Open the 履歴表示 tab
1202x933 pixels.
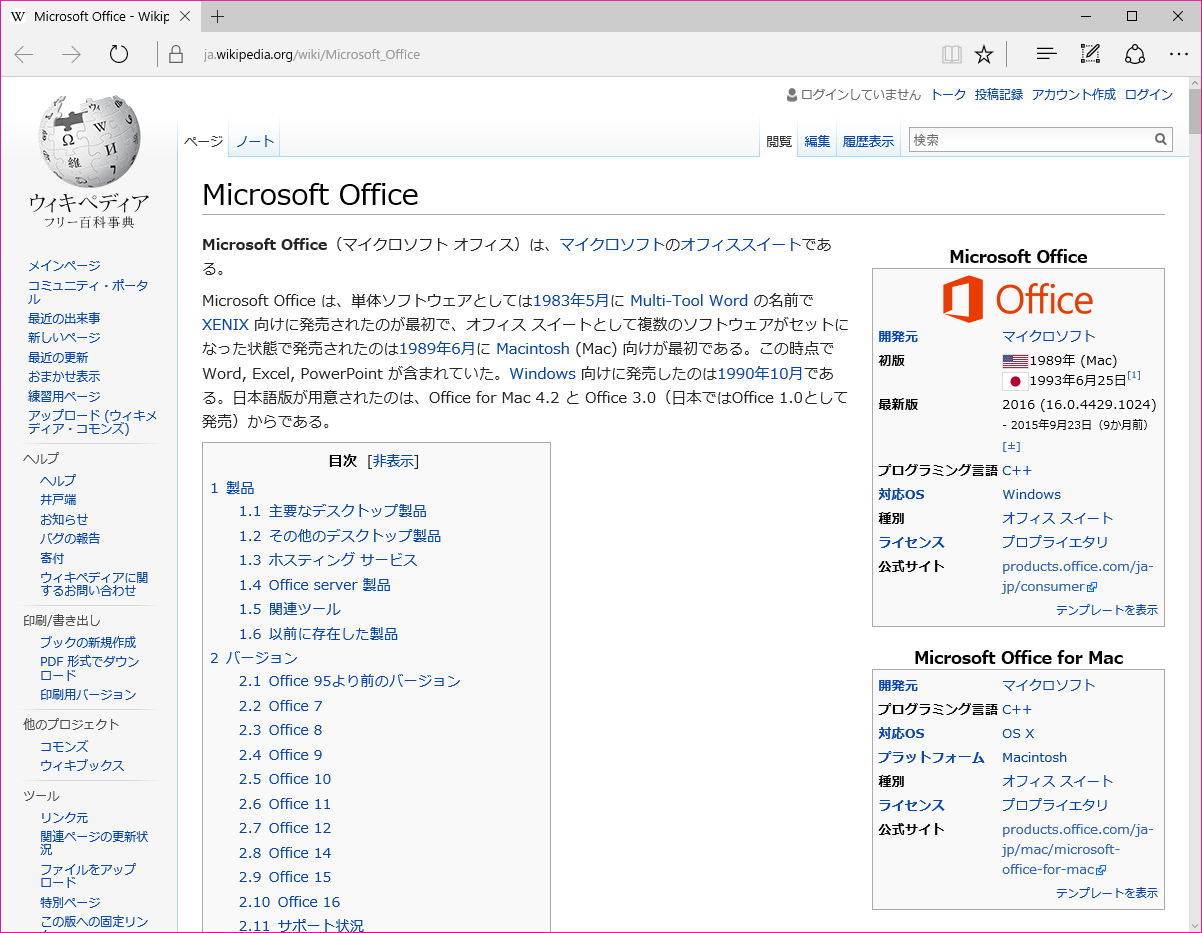point(868,142)
